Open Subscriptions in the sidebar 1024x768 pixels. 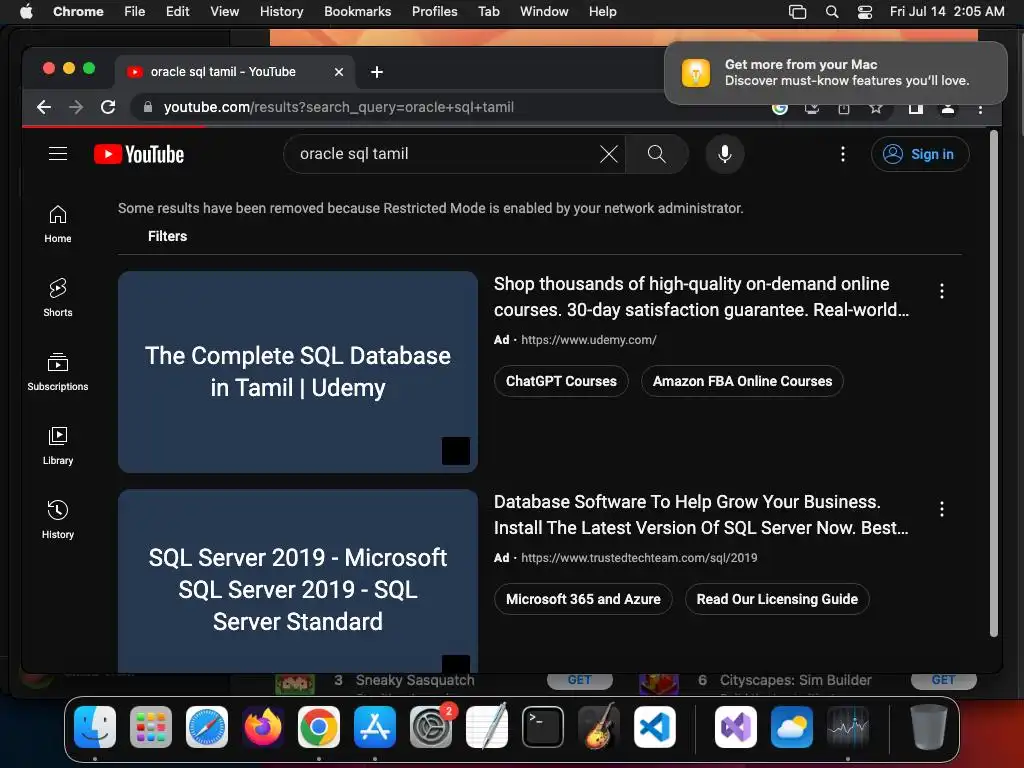coord(57,372)
